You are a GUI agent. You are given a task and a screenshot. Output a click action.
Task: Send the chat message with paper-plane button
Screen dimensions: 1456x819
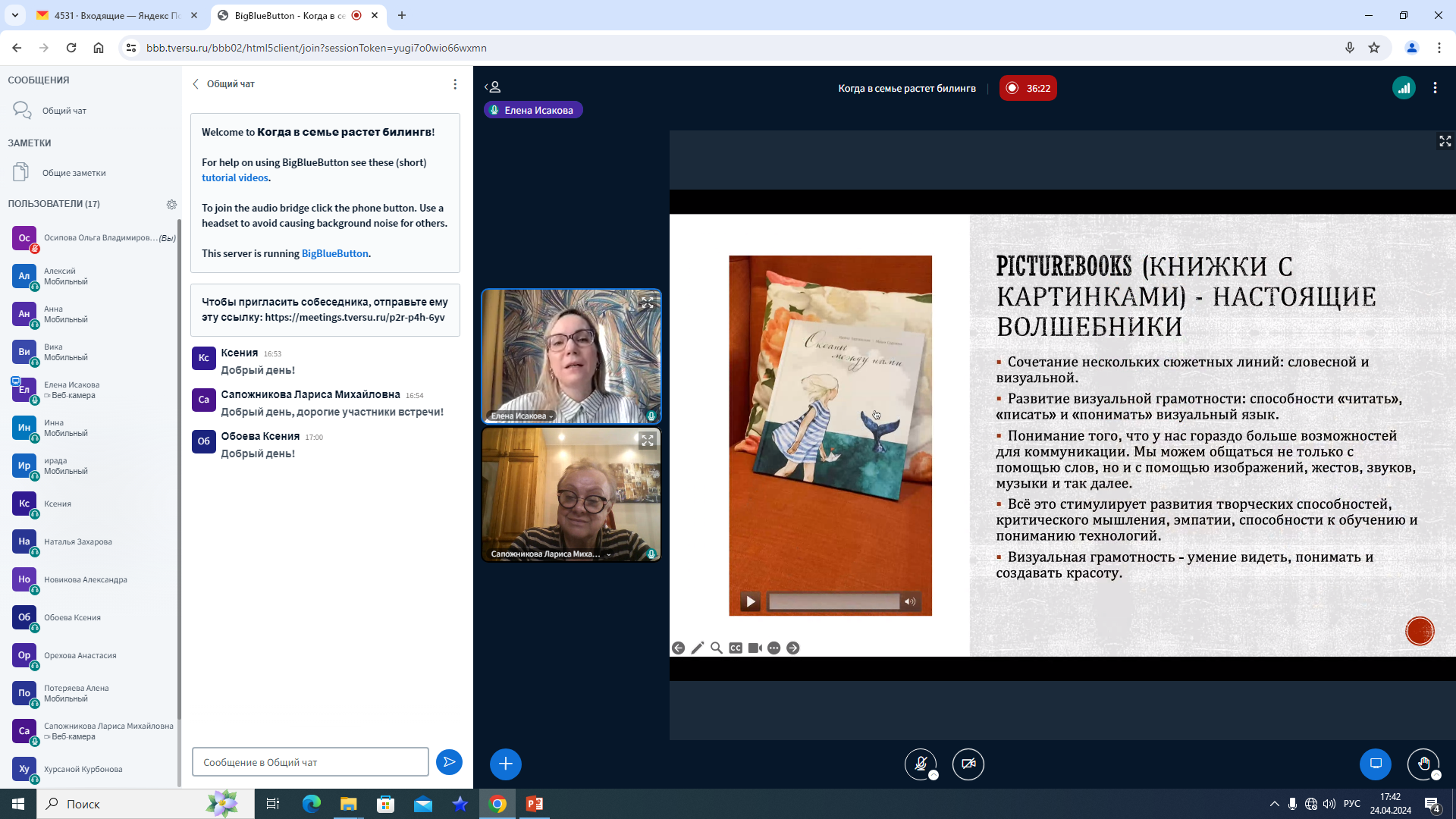[x=449, y=762]
